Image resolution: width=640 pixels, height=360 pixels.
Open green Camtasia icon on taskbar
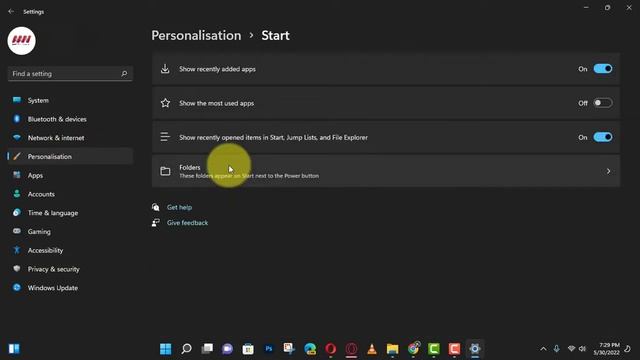(x=433, y=349)
